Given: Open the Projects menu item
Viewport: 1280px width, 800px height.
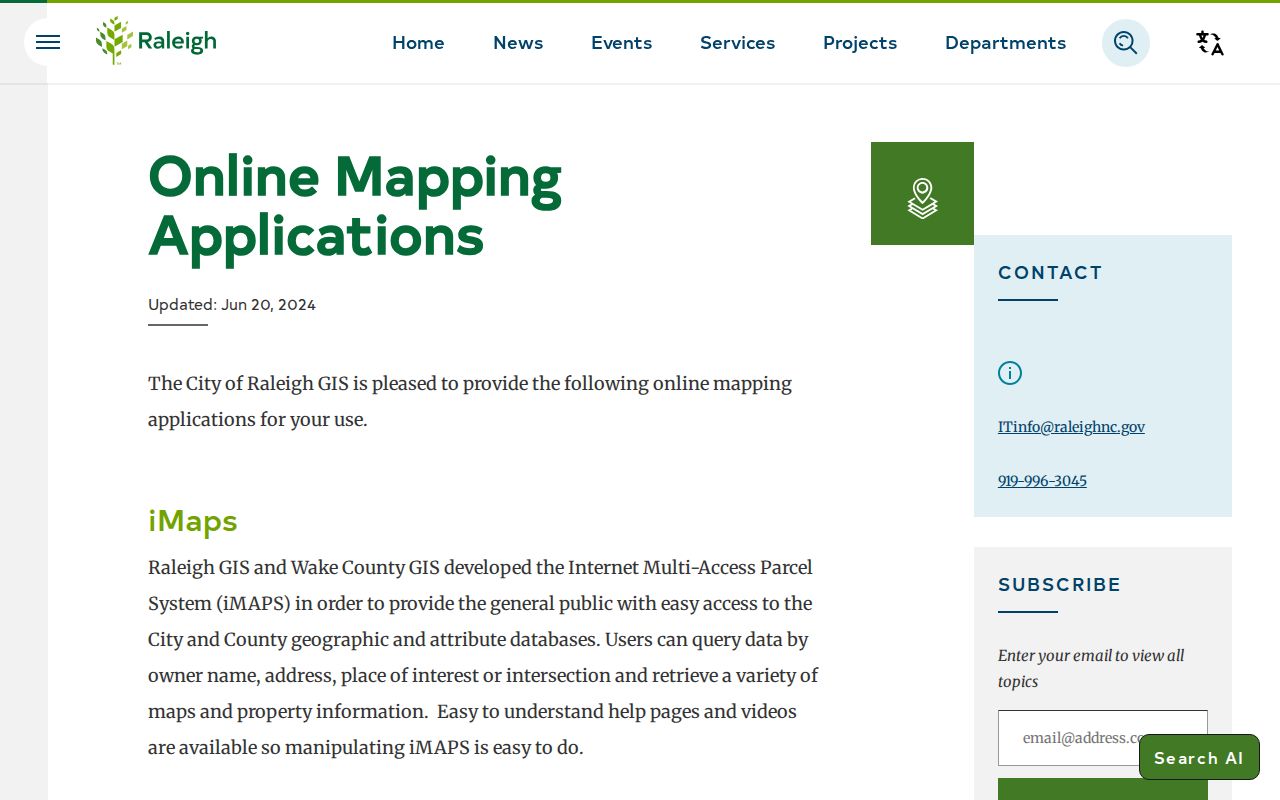Looking at the screenshot, I should click(x=860, y=43).
